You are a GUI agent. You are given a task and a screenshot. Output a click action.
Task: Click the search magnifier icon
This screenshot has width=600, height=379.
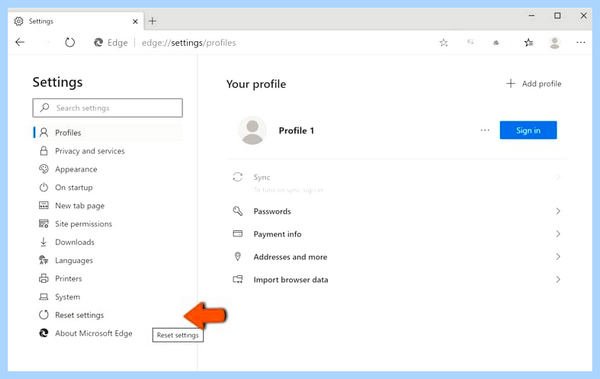[x=44, y=108]
